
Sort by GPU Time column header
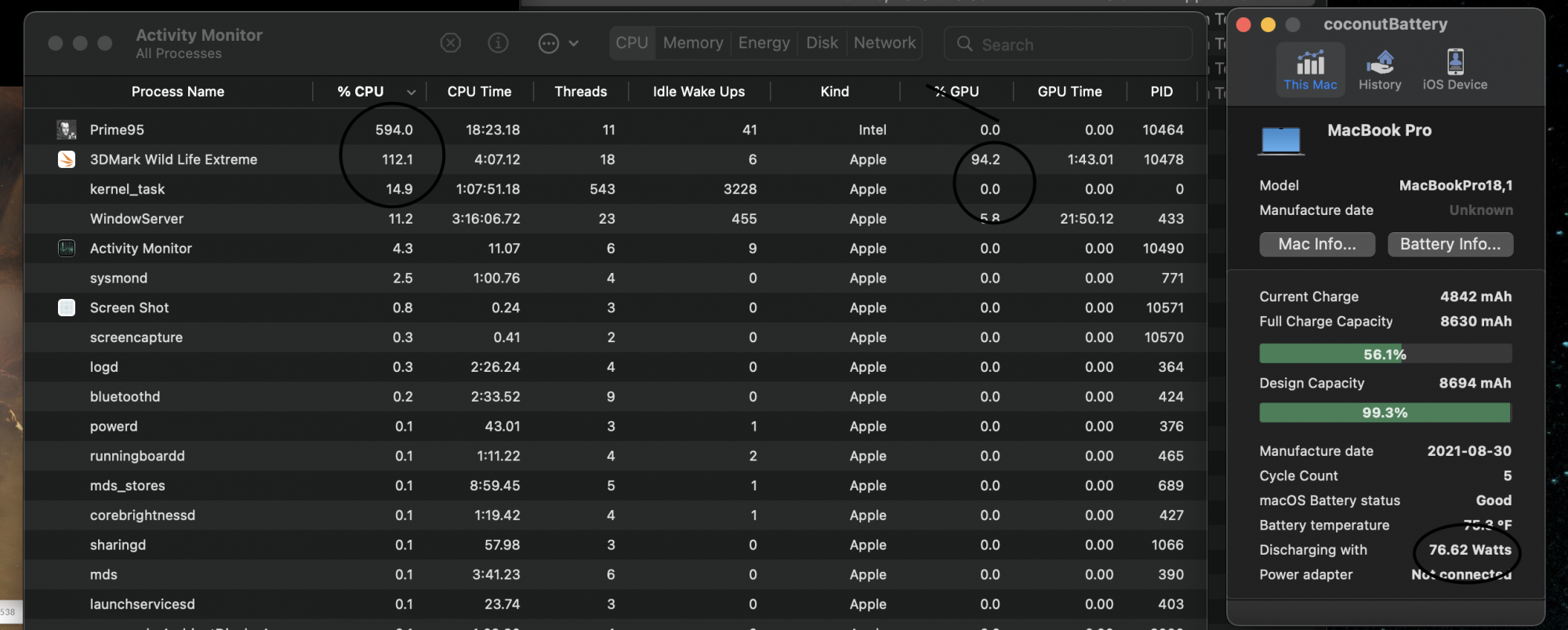click(1069, 92)
